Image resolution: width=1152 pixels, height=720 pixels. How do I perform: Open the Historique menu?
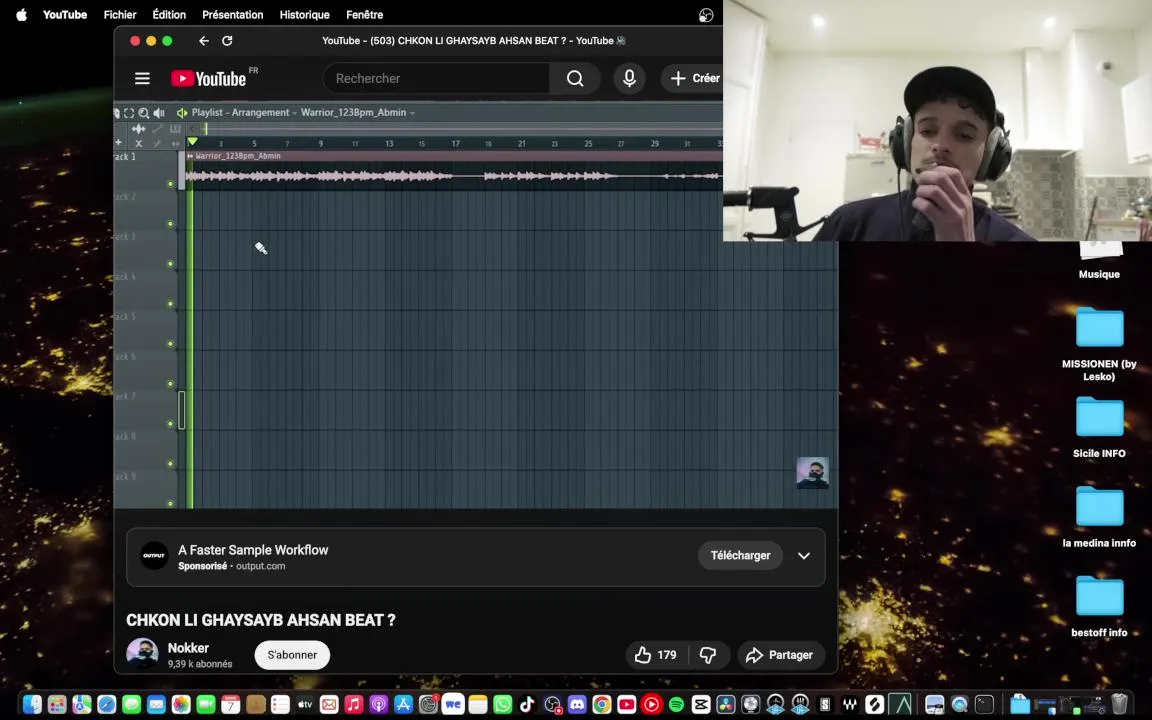pos(304,15)
